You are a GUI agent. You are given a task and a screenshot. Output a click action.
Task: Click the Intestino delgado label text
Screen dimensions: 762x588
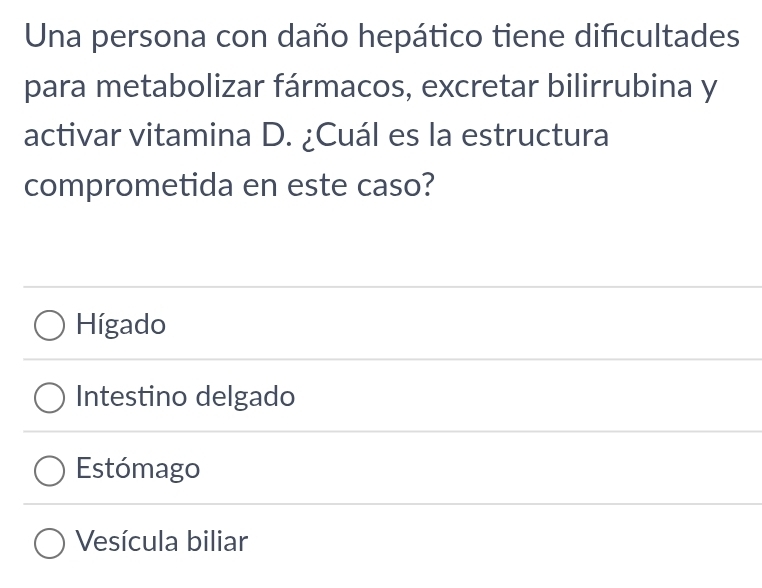tap(186, 397)
